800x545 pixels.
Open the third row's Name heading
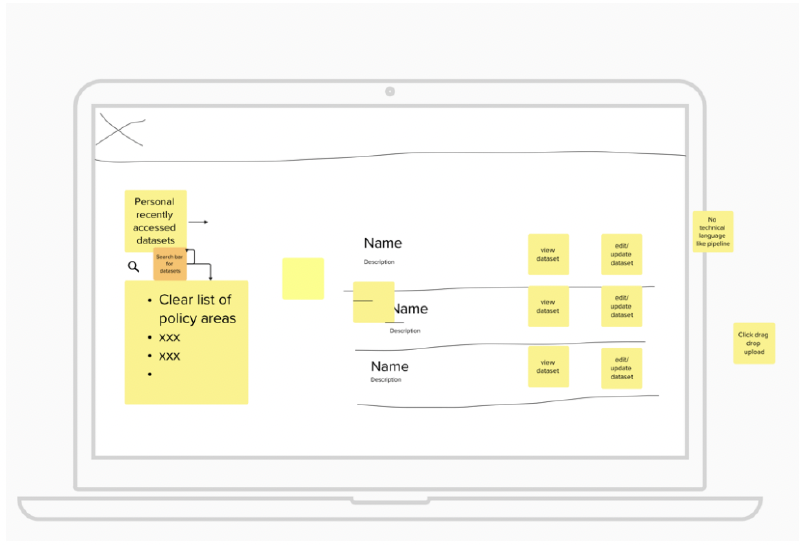(x=389, y=367)
